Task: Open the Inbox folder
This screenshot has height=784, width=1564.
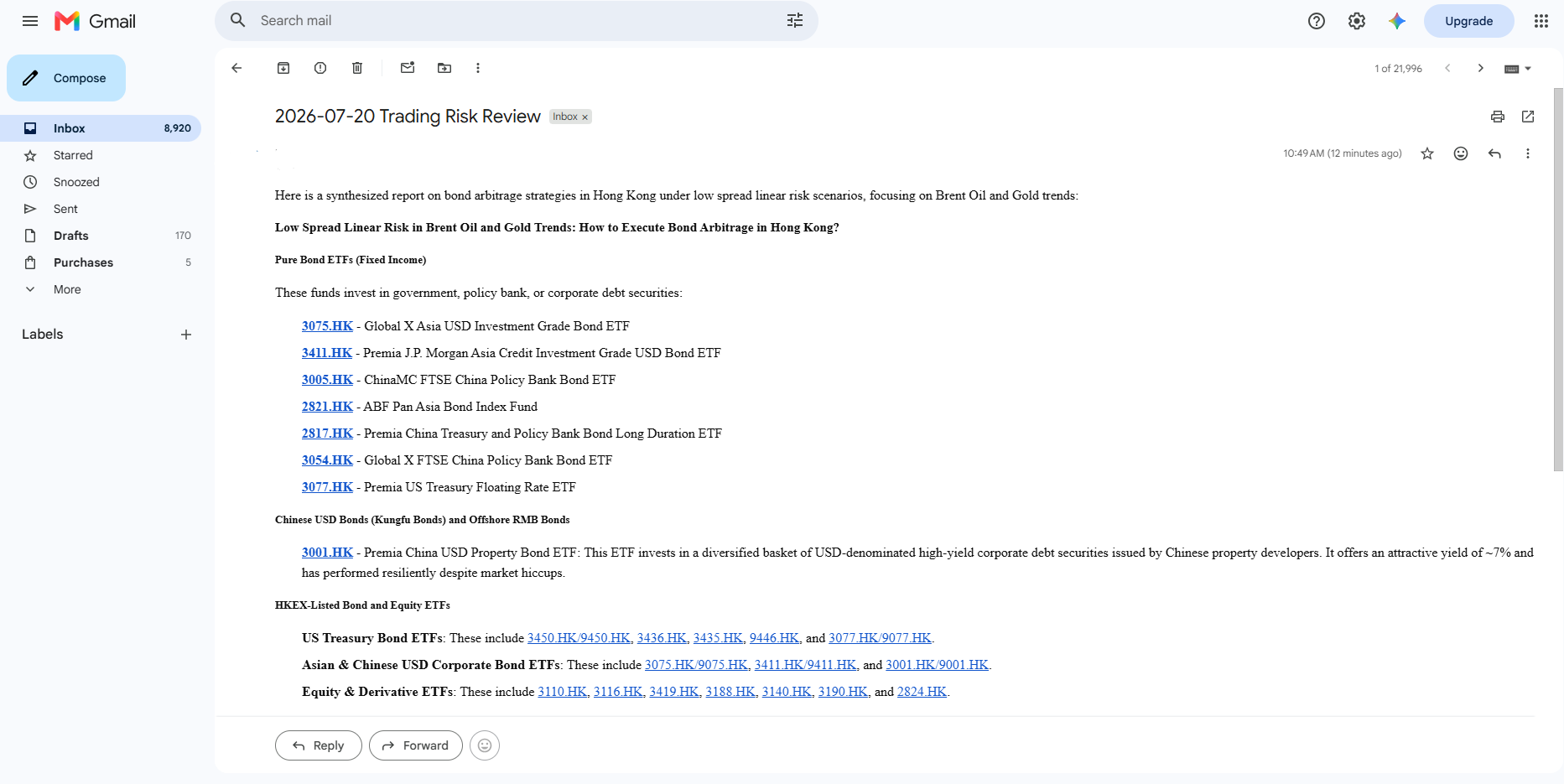Action: [101, 128]
